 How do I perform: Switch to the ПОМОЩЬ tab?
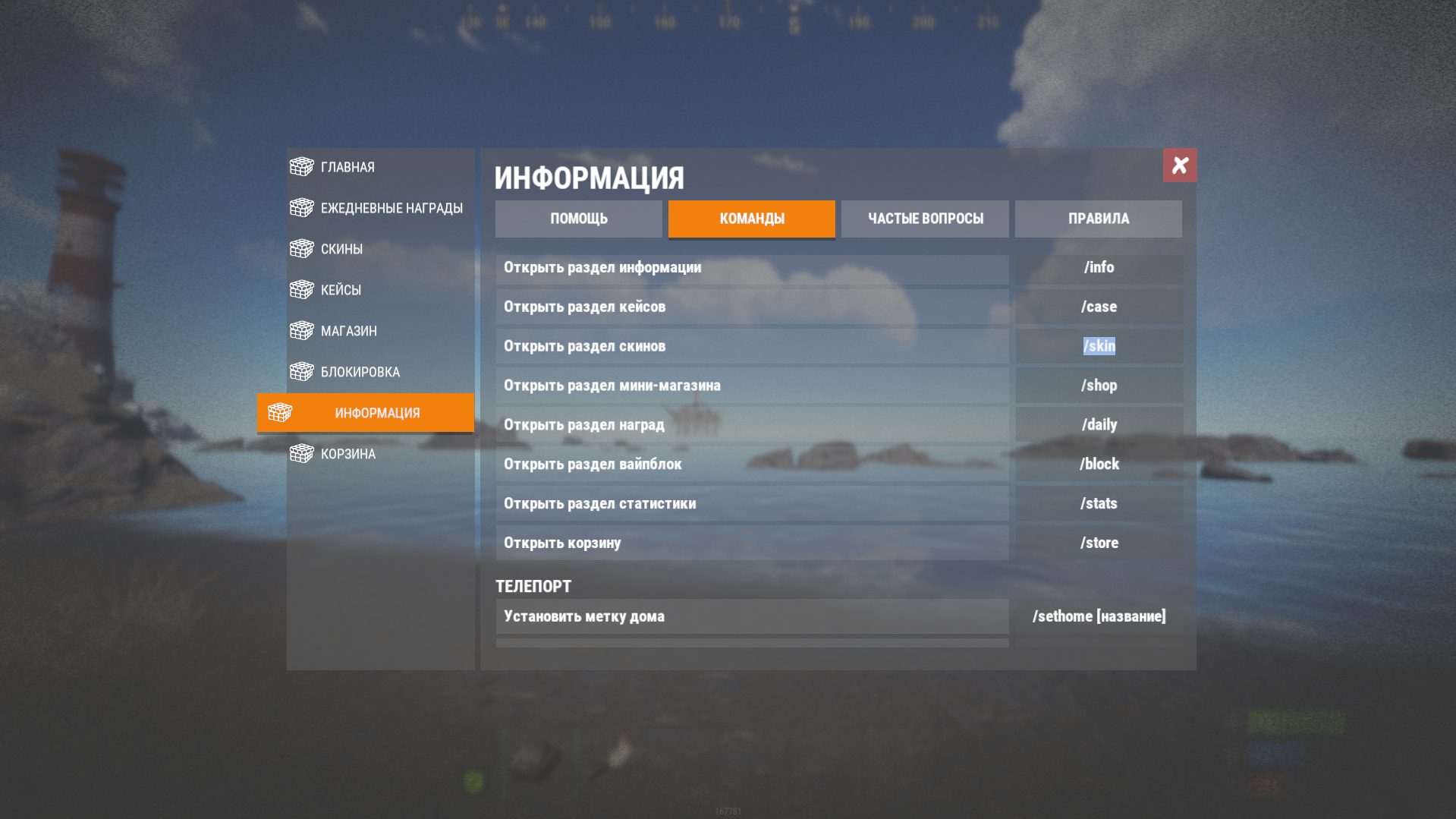click(x=578, y=219)
